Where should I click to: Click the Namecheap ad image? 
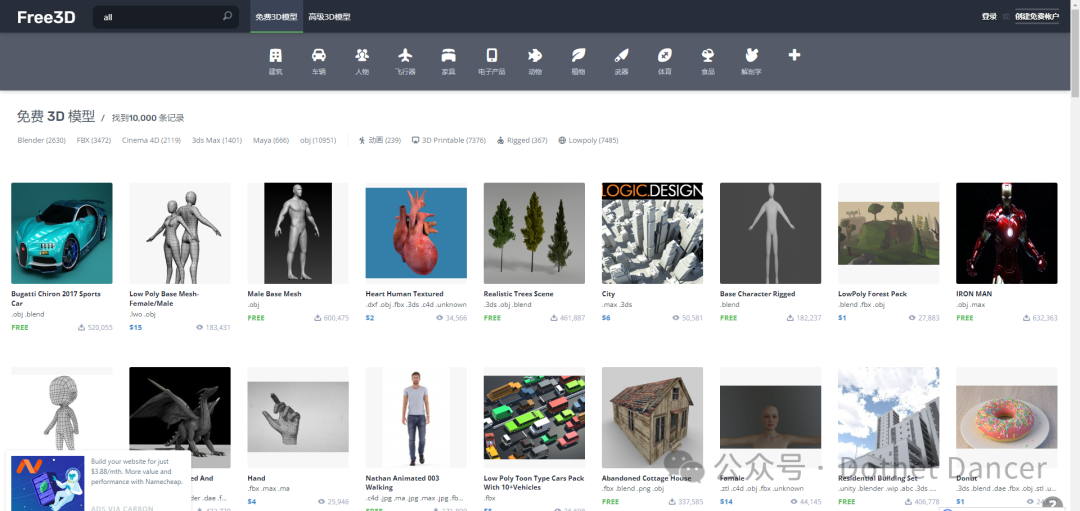point(48,482)
